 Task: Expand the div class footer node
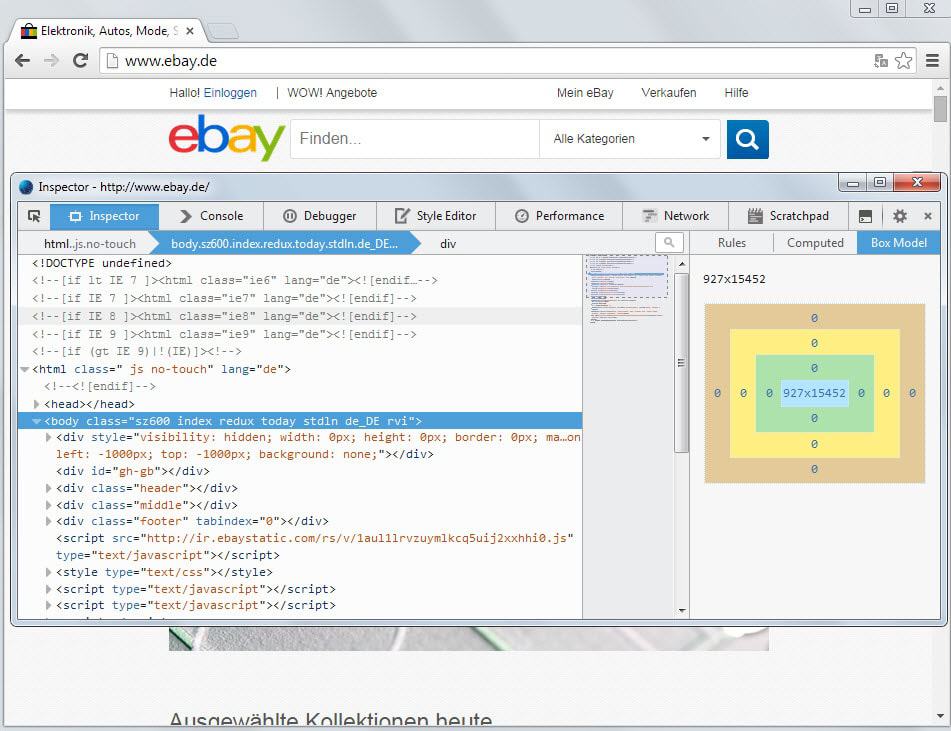coord(49,521)
